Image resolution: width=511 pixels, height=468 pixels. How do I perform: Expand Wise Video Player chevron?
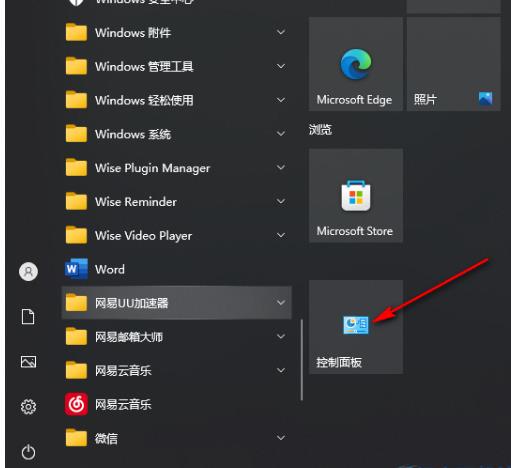pyautogui.click(x=281, y=235)
